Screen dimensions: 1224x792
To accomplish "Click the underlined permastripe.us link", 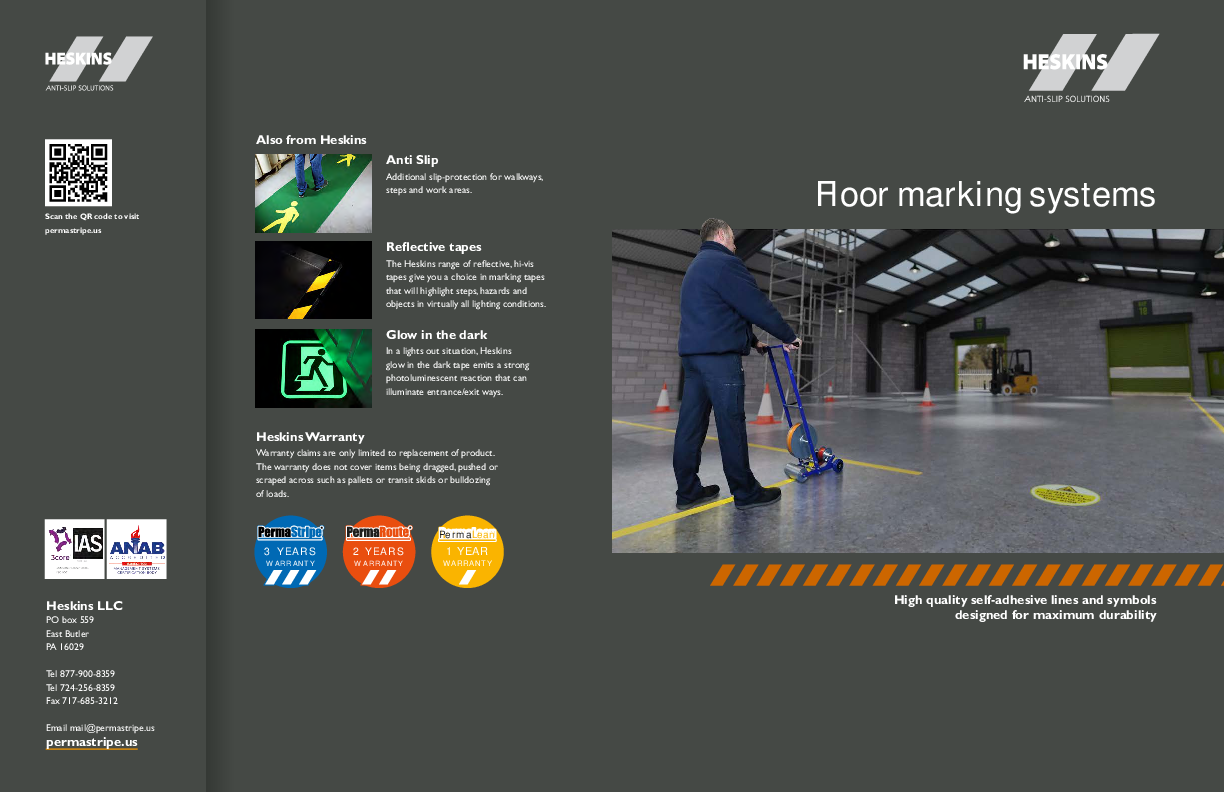I will coord(91,743).
